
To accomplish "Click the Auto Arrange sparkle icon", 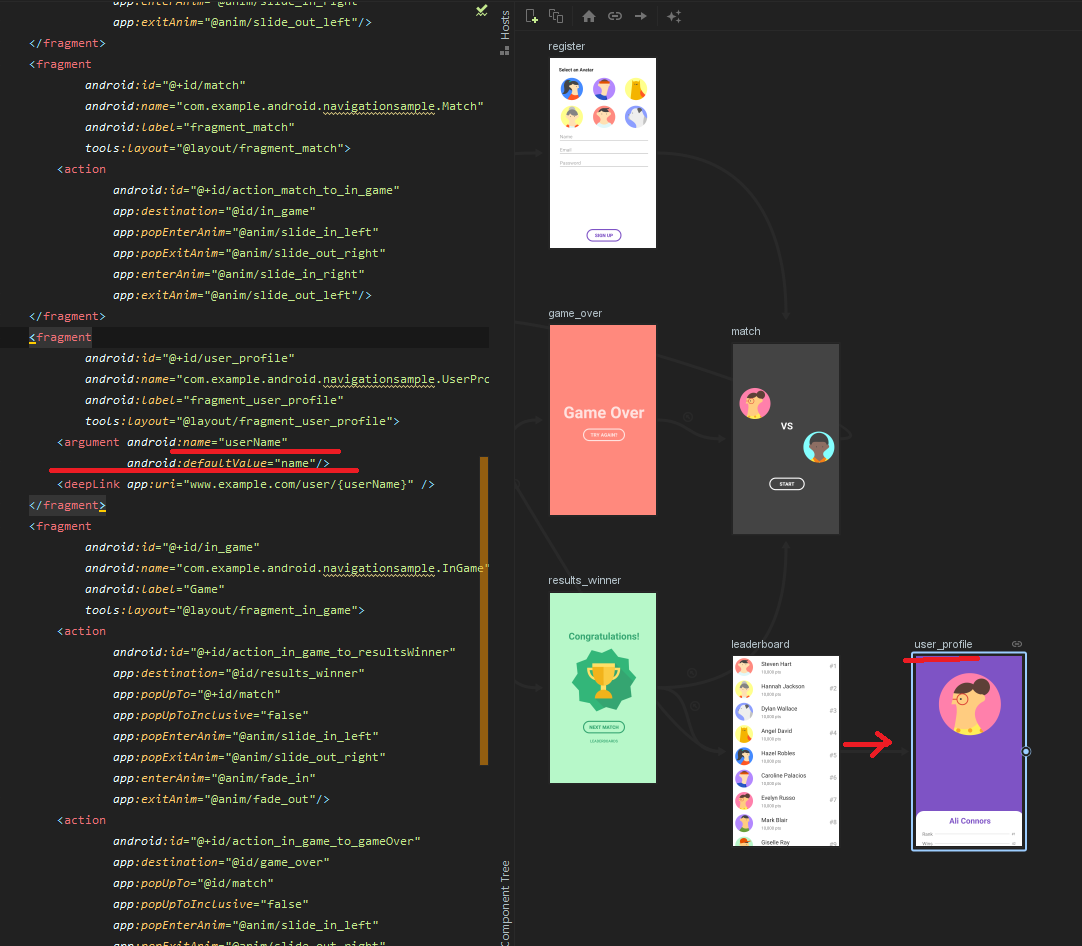I will [674, 16].
